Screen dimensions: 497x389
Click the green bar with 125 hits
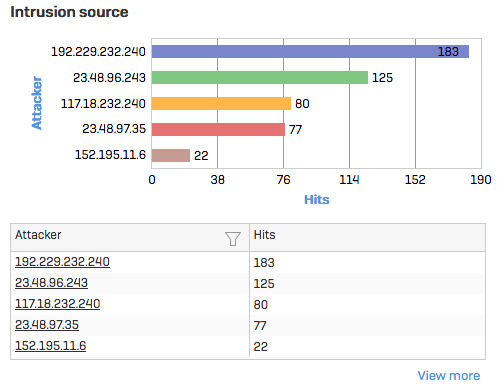point(260,77)
